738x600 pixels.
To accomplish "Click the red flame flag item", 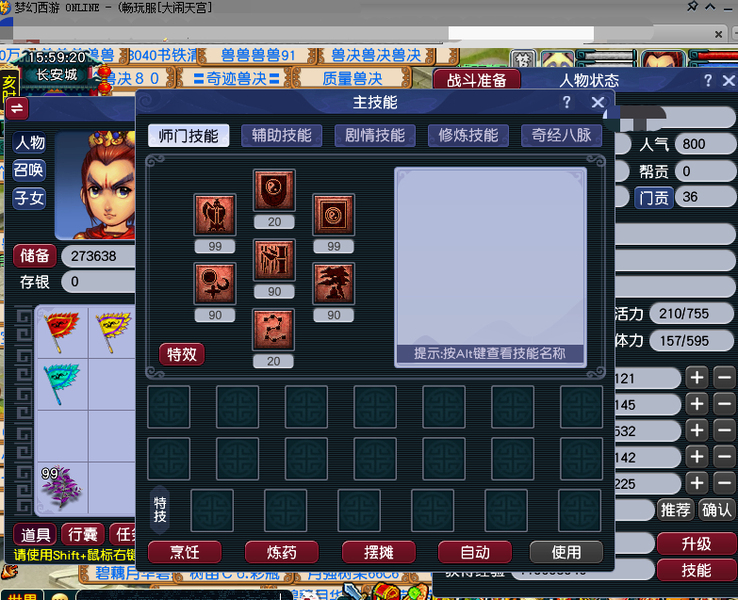I will (x=62, y=331).
